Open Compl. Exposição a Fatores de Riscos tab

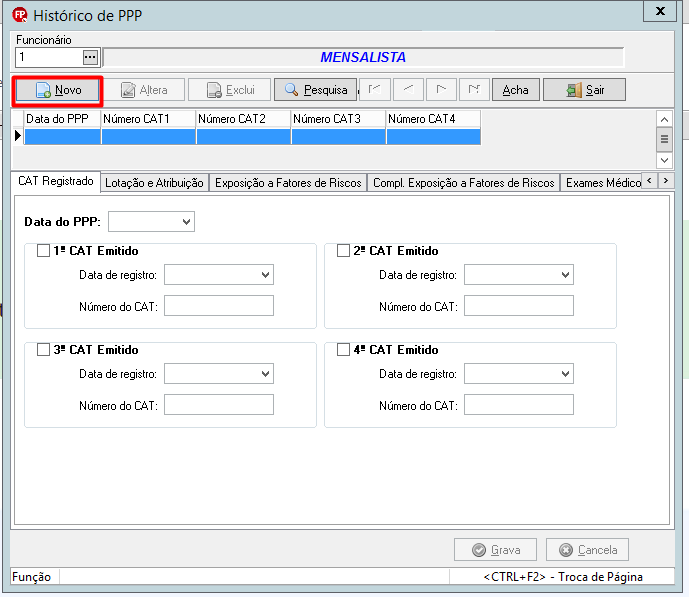click(x=464, y=183)
